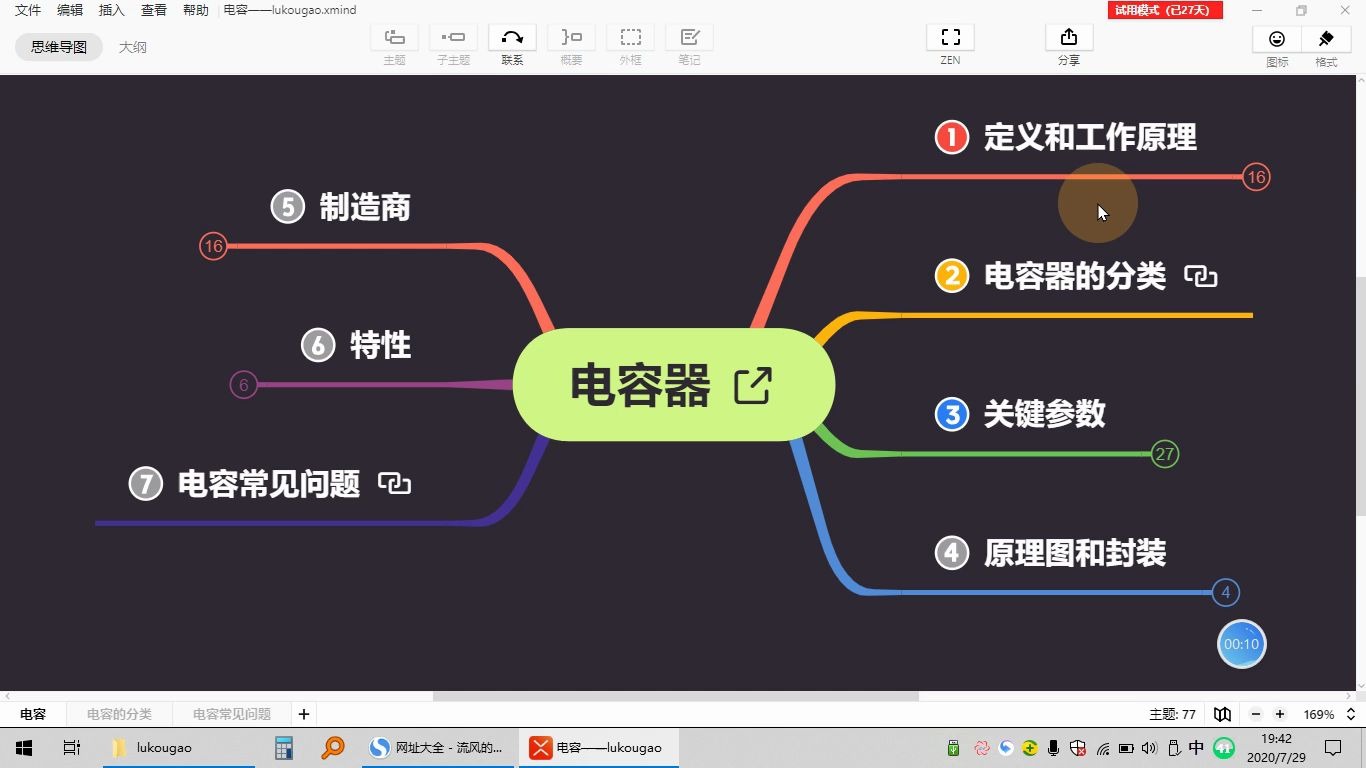Select the 特性 topic text
The image size is (1366, 768).
(380, 346)
